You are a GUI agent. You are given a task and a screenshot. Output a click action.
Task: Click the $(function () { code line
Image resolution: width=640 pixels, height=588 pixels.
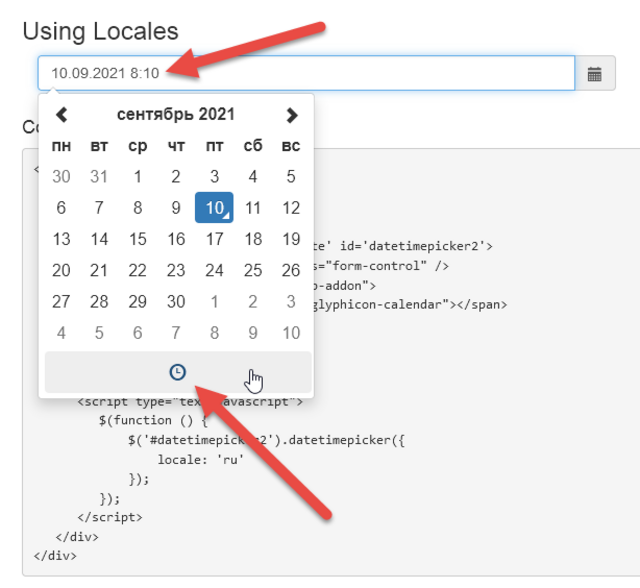[x=153, y=420]
